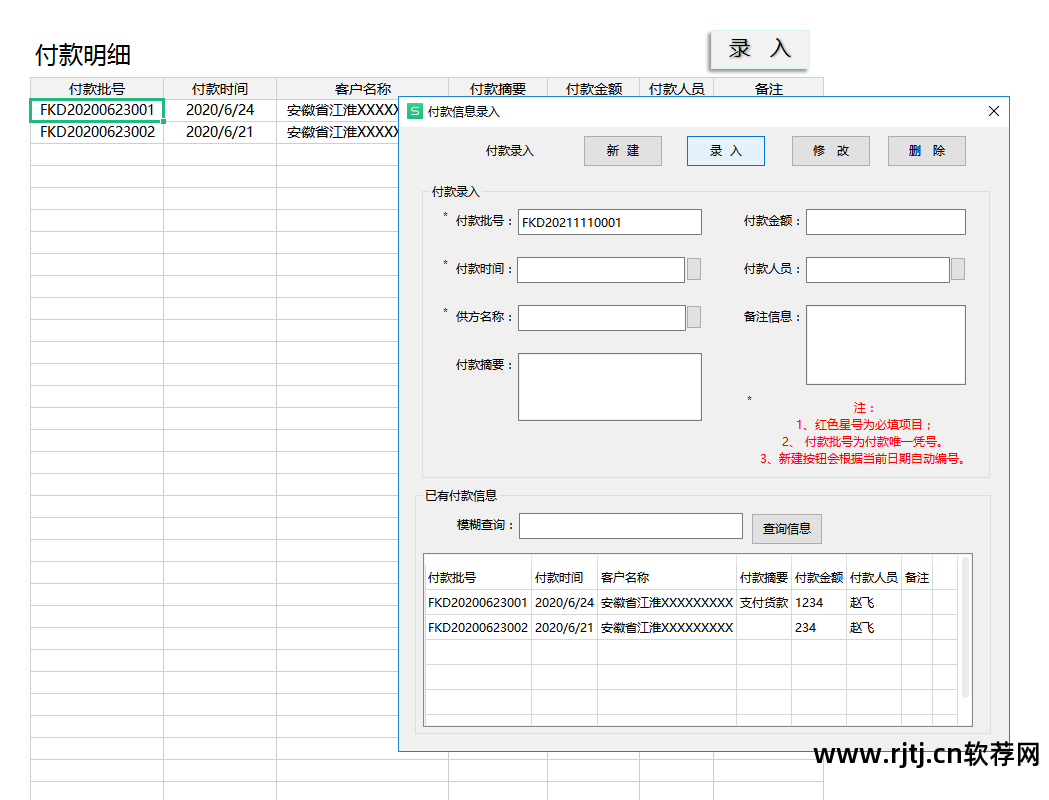
Task: Click spreadsheet header 客户名称
Action: tap(363, 89)
